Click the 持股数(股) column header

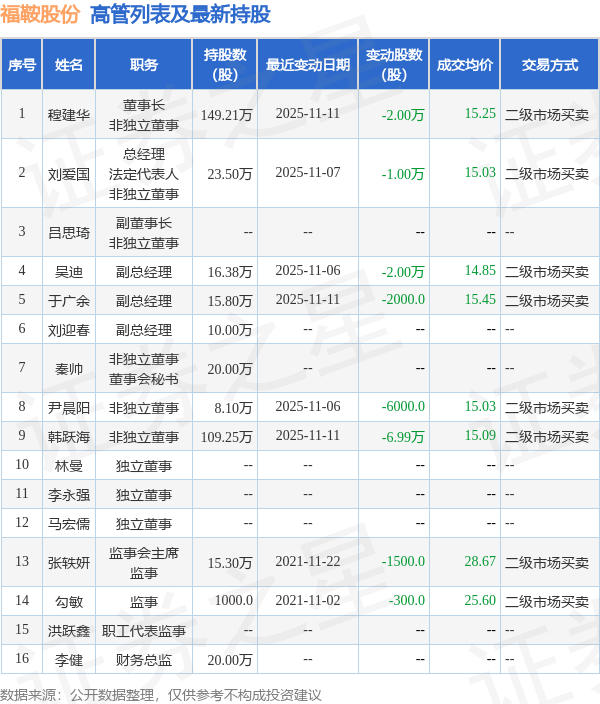point(225,65)
